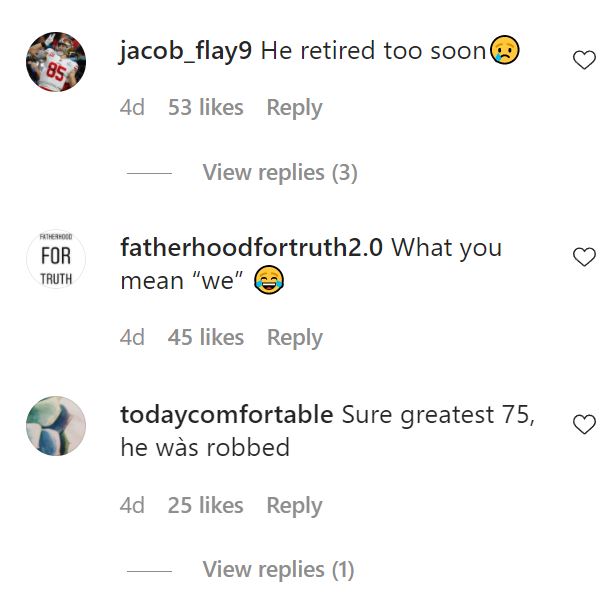The width and height of the screenshot is (612, 608).
Task: Expand View replies (3) under jacob_flay9
Action: [279, 173]
